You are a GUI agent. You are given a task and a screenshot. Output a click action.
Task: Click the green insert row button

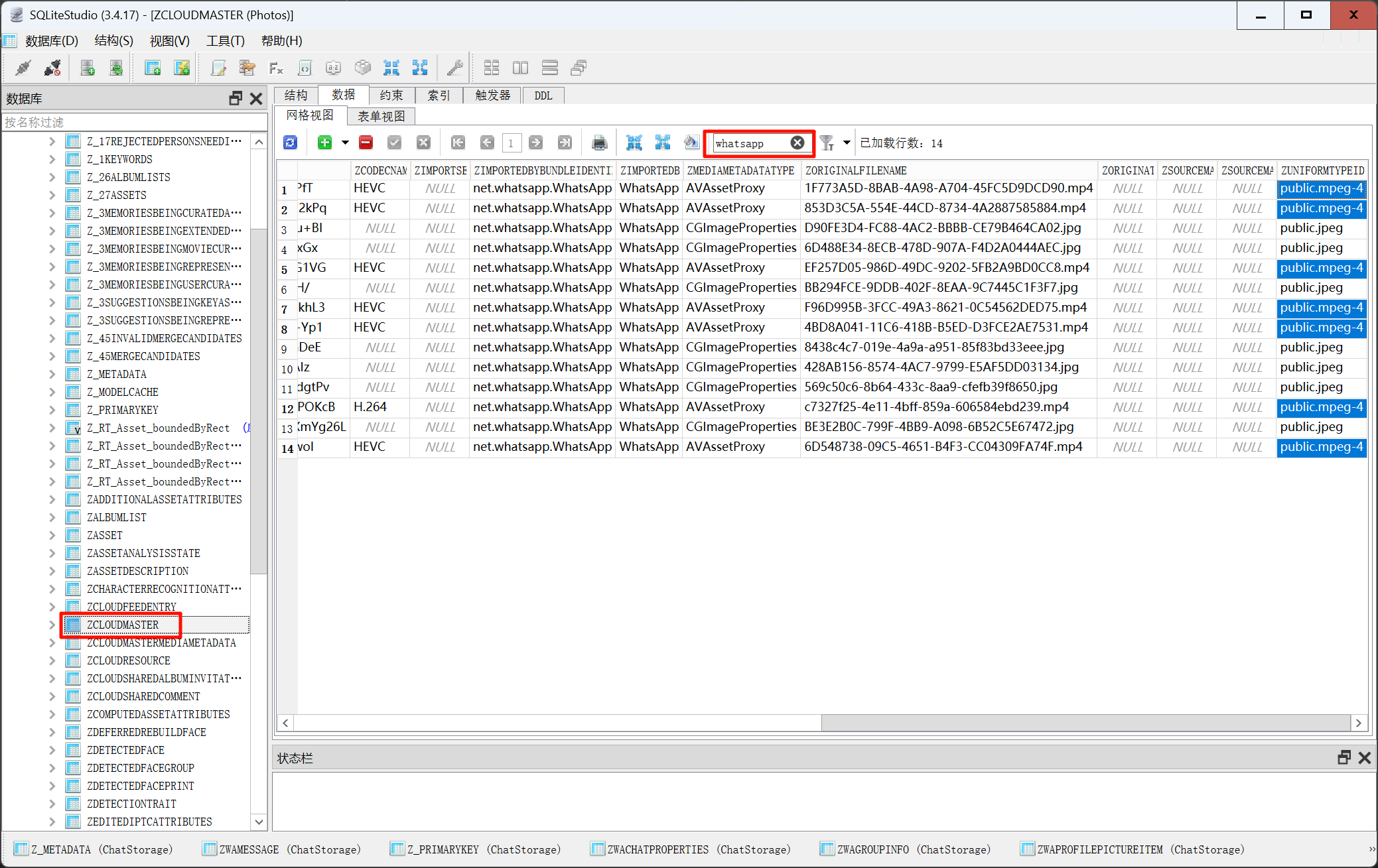pyautogui.click(x=324, y=143)
